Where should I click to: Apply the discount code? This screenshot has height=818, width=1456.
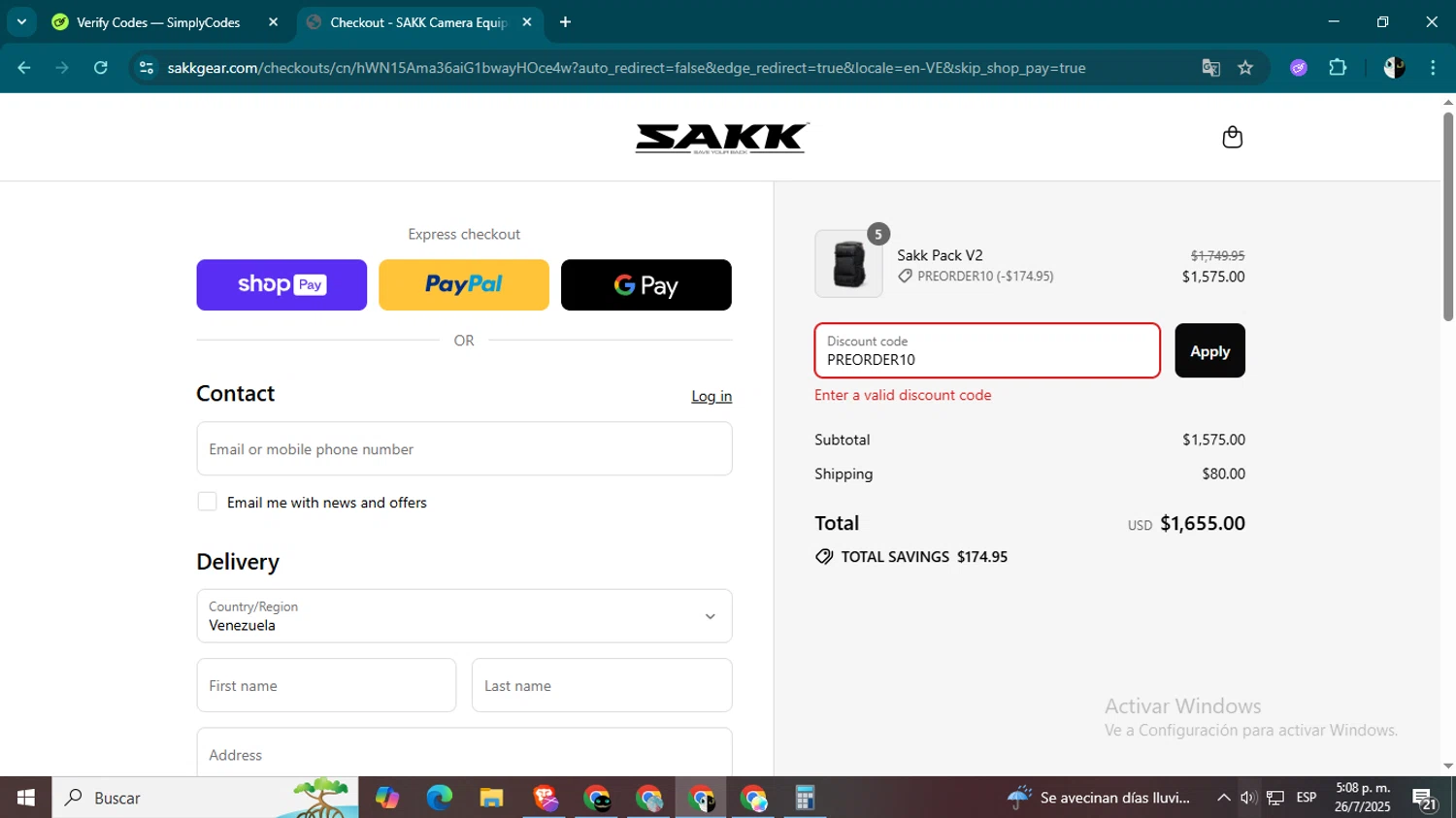pyautogui.click(x=1209, y=350)
